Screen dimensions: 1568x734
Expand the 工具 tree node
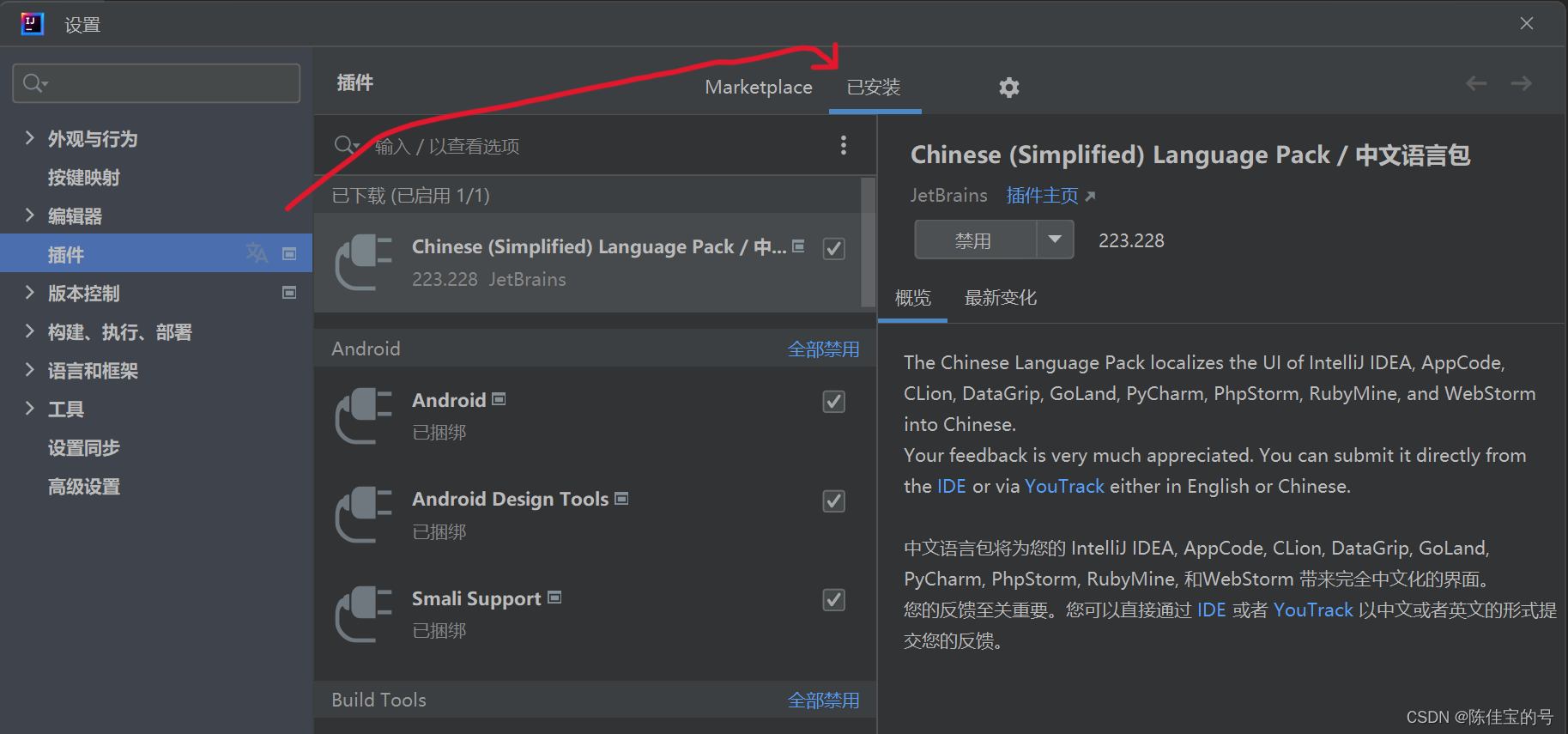[x=30, y=408]
